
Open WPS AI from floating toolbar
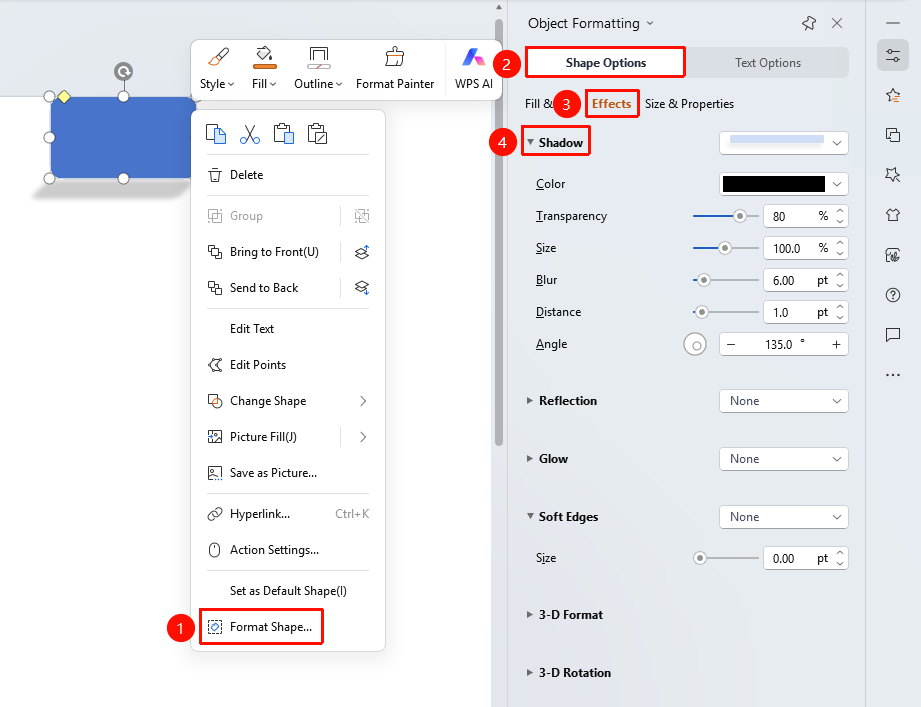click(473, 69)
